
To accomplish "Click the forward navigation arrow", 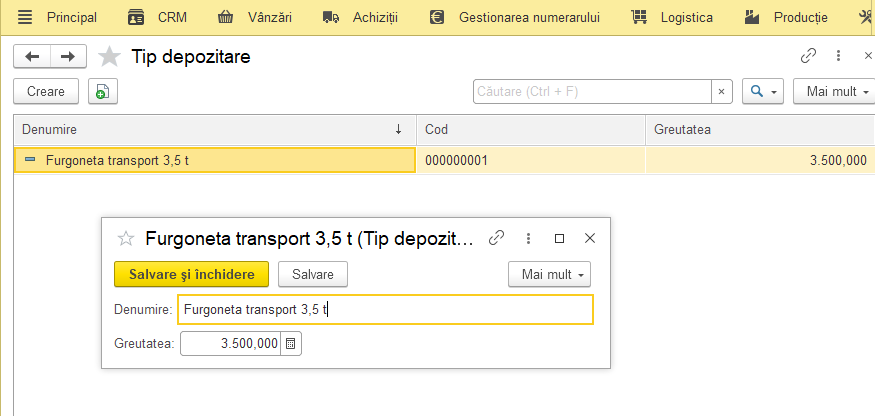I will coord(68,56).
